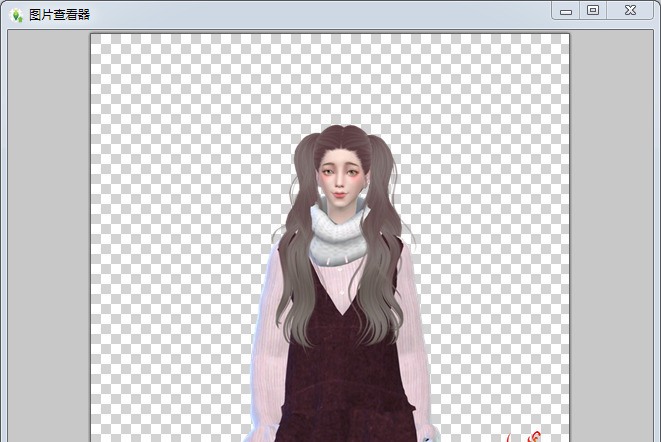Close the 图片查看器 window
Viewport: 661px width, 442px height.
(630, 10)
